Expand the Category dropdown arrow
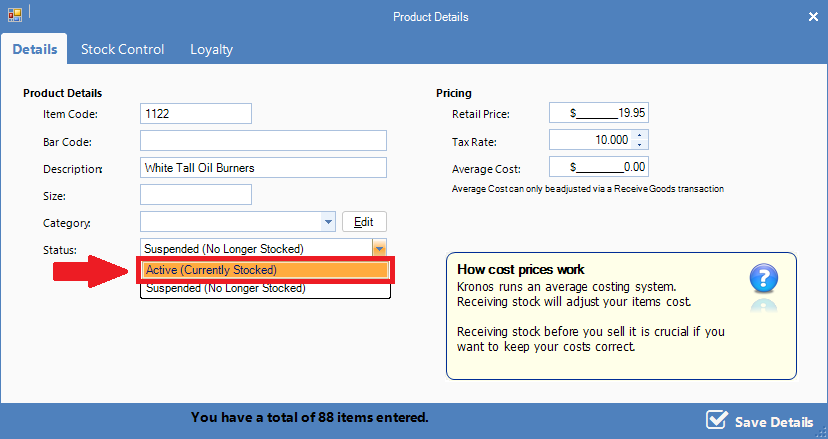828x439 pixels. tap(329, 222)
